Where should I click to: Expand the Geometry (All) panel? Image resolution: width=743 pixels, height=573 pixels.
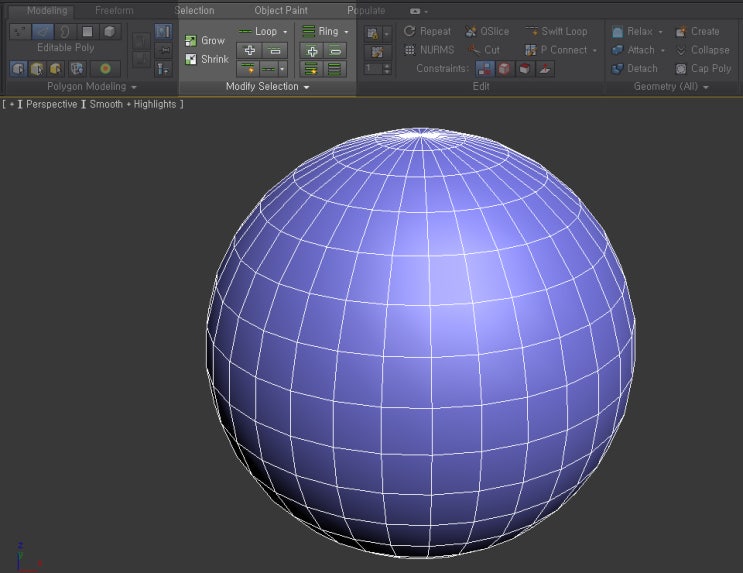671,87
